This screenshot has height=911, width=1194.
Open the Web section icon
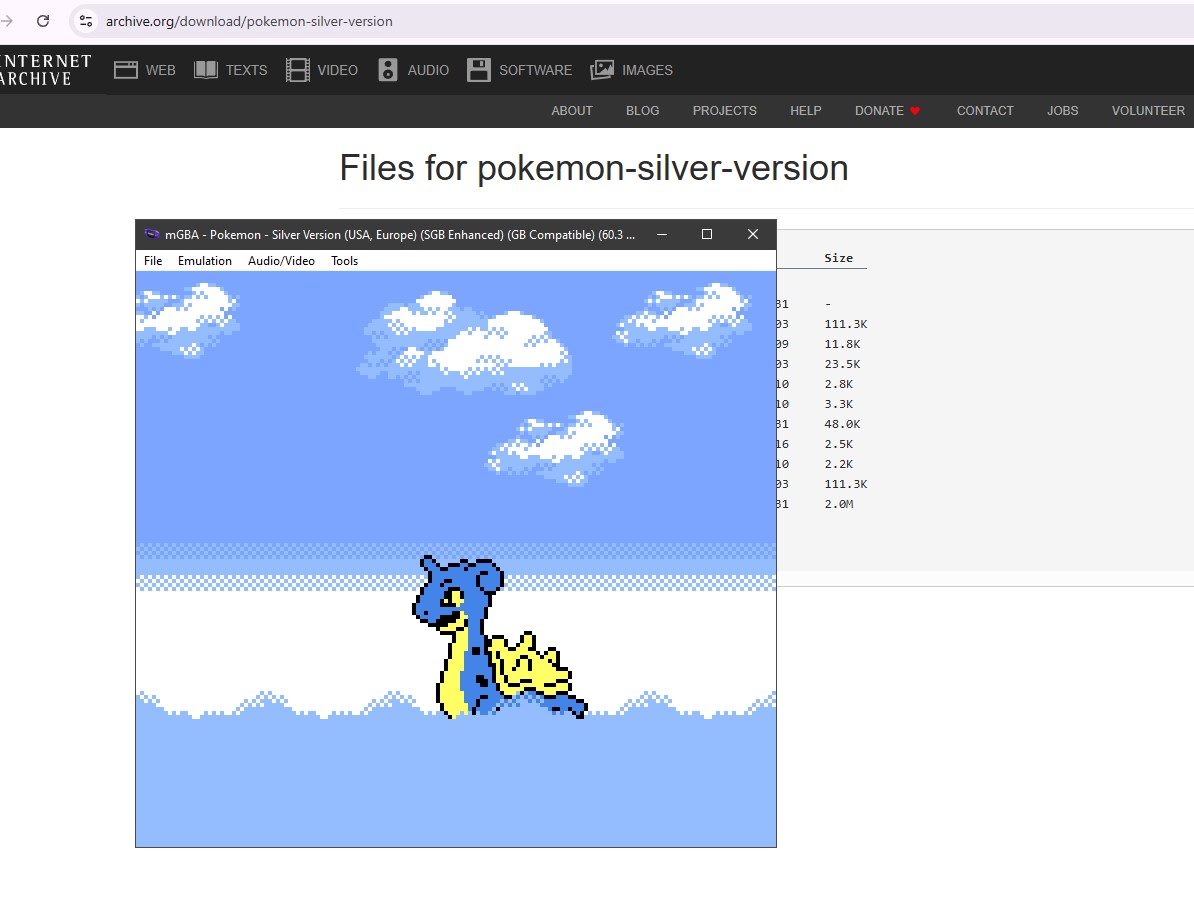[126, 70]
